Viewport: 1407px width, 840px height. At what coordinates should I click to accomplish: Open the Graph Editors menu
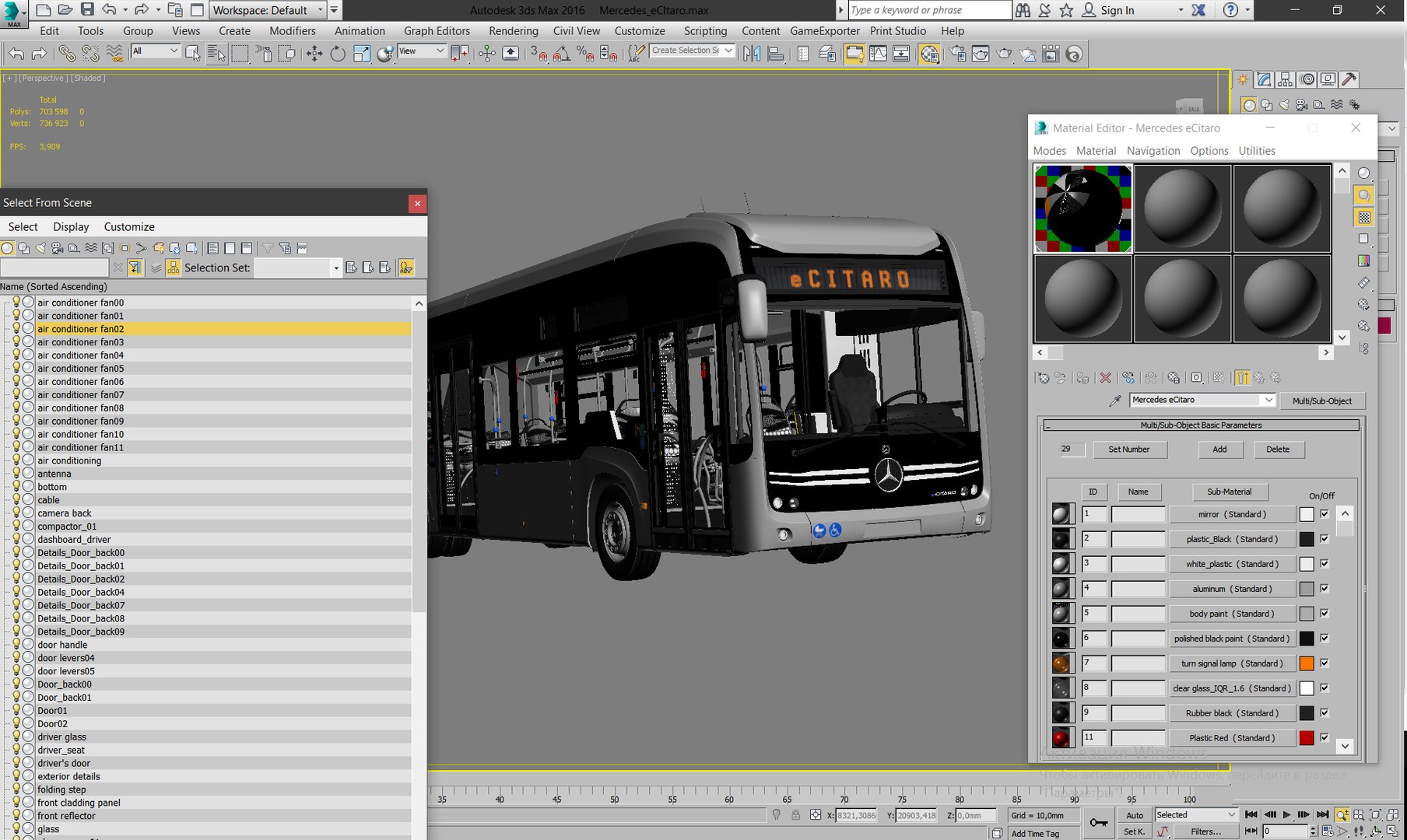[x=437, y=31]
